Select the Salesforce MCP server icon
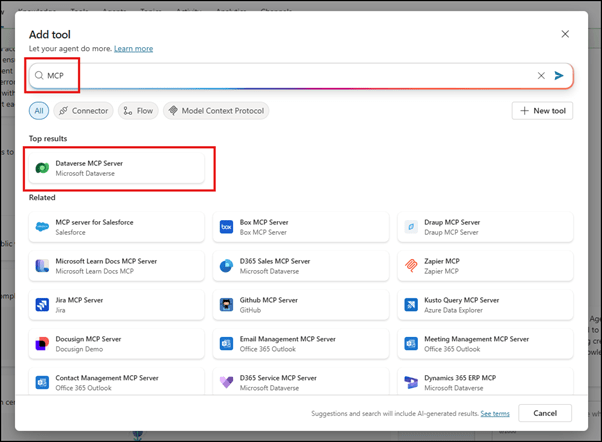Screen dimensions: 602x442 click(x=42, y=227)
